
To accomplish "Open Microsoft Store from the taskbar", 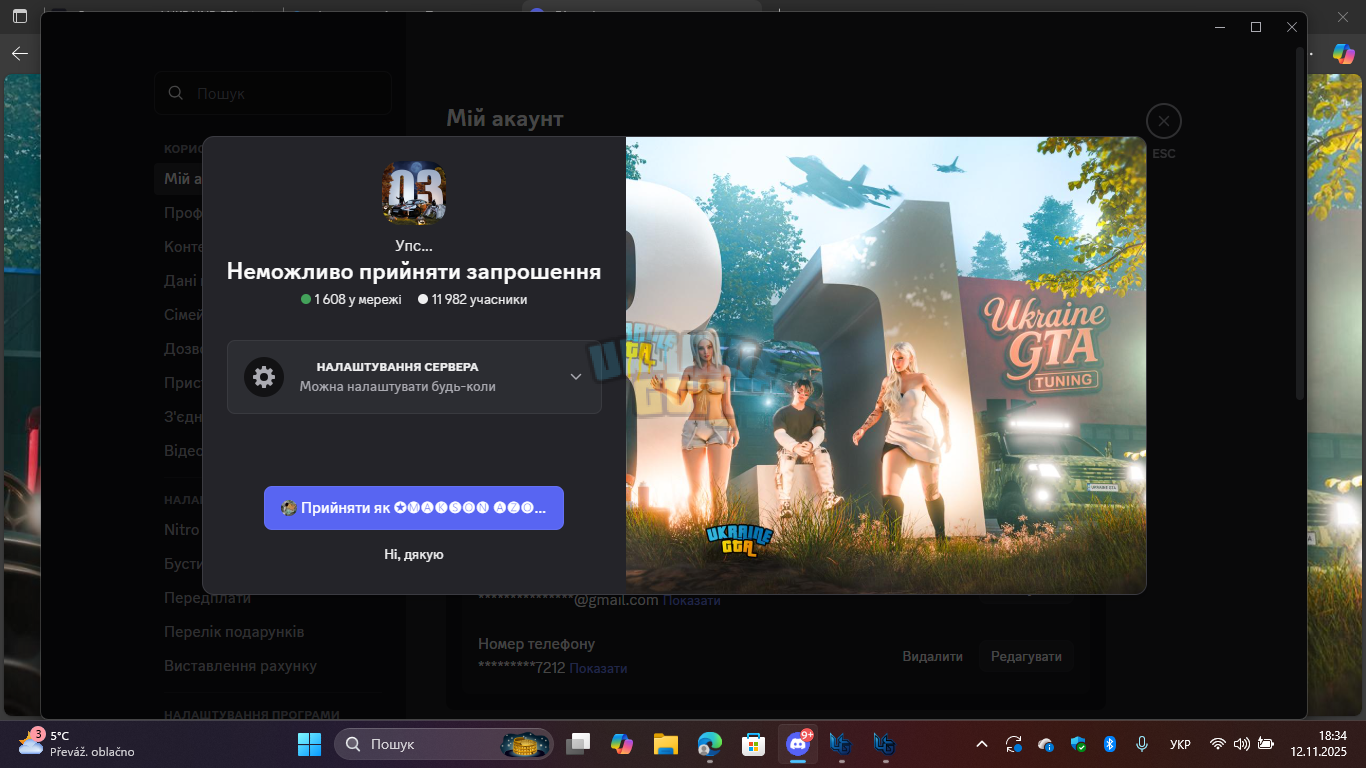I will coord(754,744).
